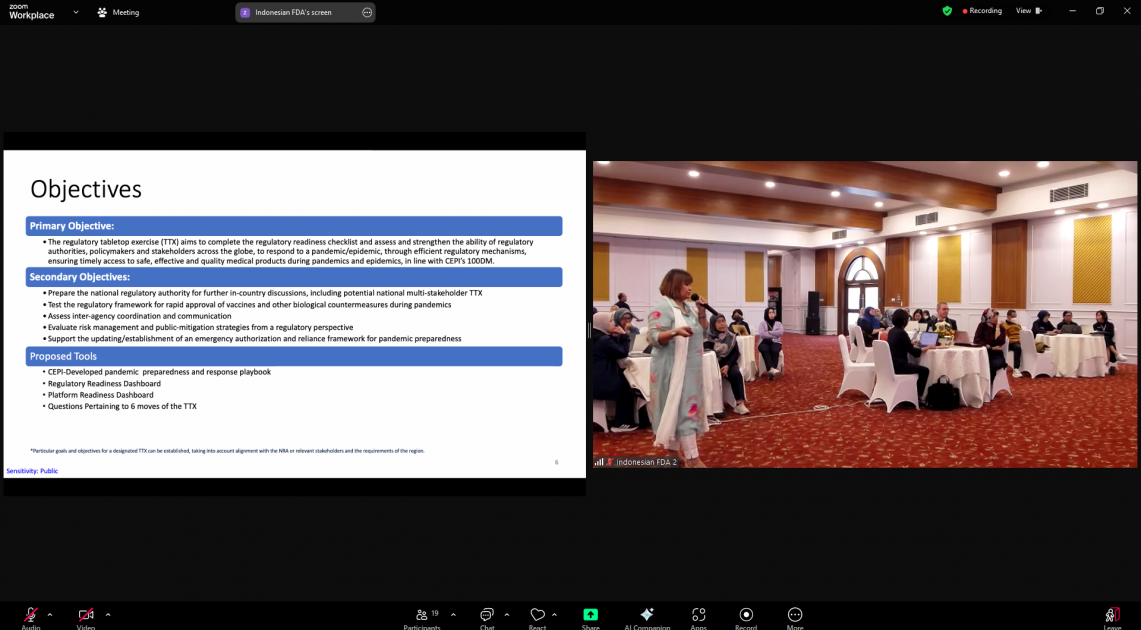Open the AI Companion
Image resolution: width=1141 pixels, height=630 pixels.
tap(647, 616)
